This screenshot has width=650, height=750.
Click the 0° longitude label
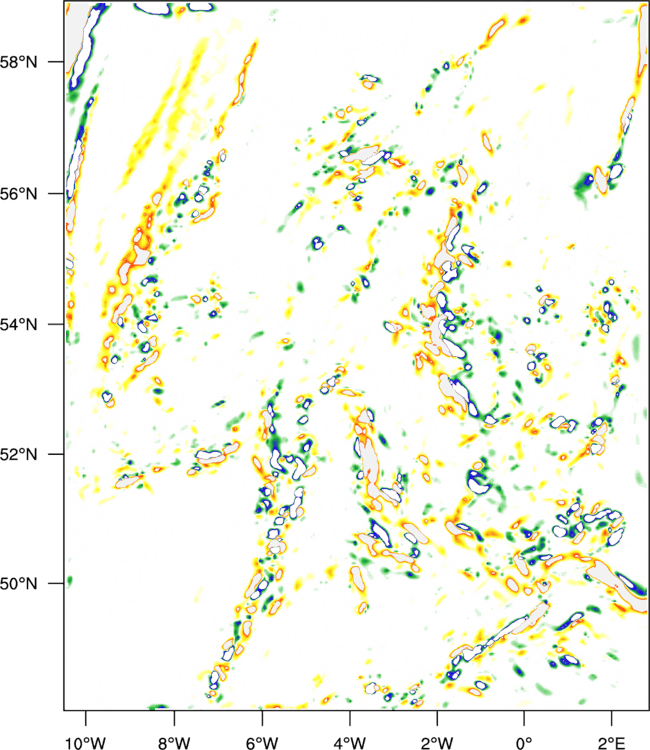(524, 743)
